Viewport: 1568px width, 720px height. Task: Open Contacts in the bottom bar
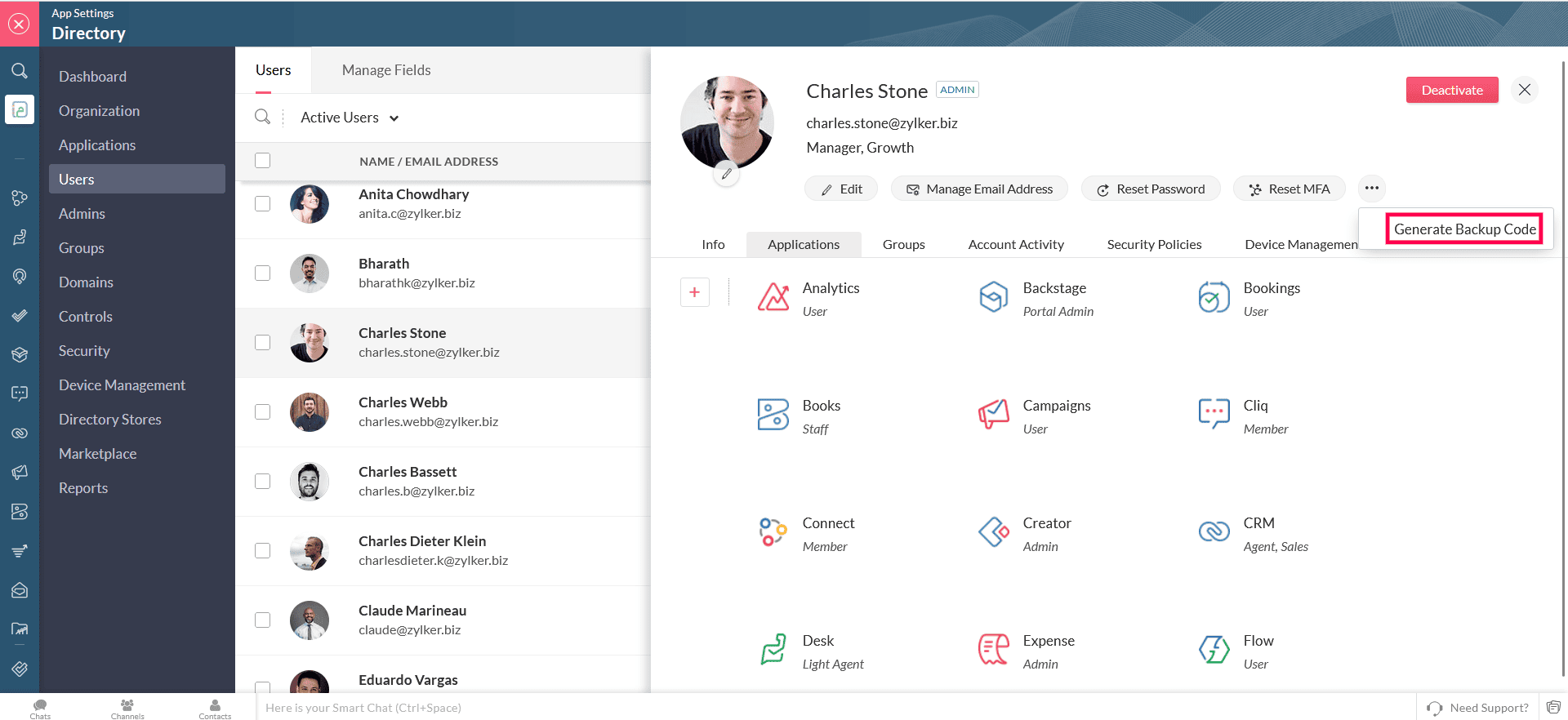tap(215, 709)
